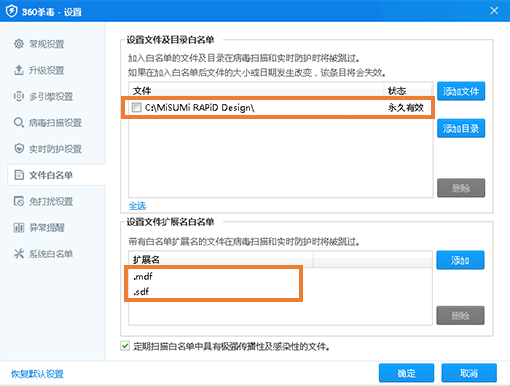Open the 常规设置 section
510x386 pixels.
[x=47, y=44]
